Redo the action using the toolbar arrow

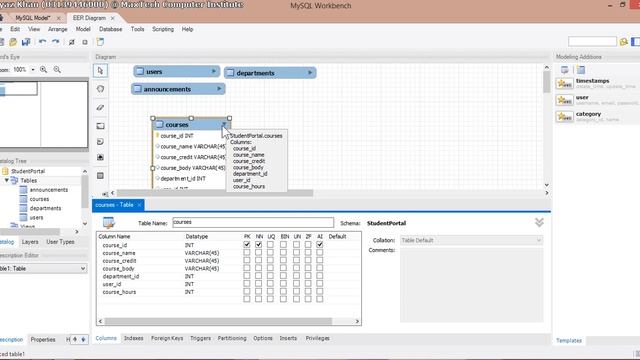point(56,42)
